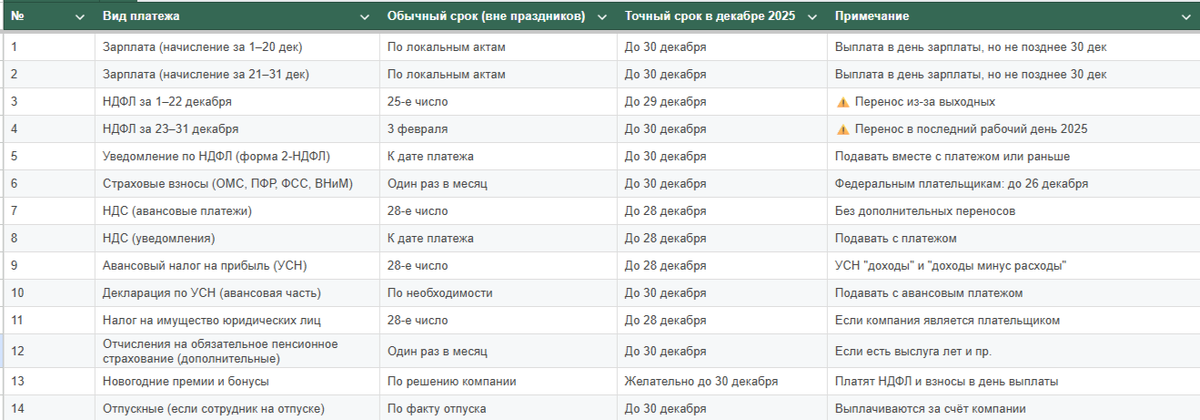Select cell Отчисления на обязательное пенсионное страхование
Screen dimensions: 1200x420
coord(238,351)
